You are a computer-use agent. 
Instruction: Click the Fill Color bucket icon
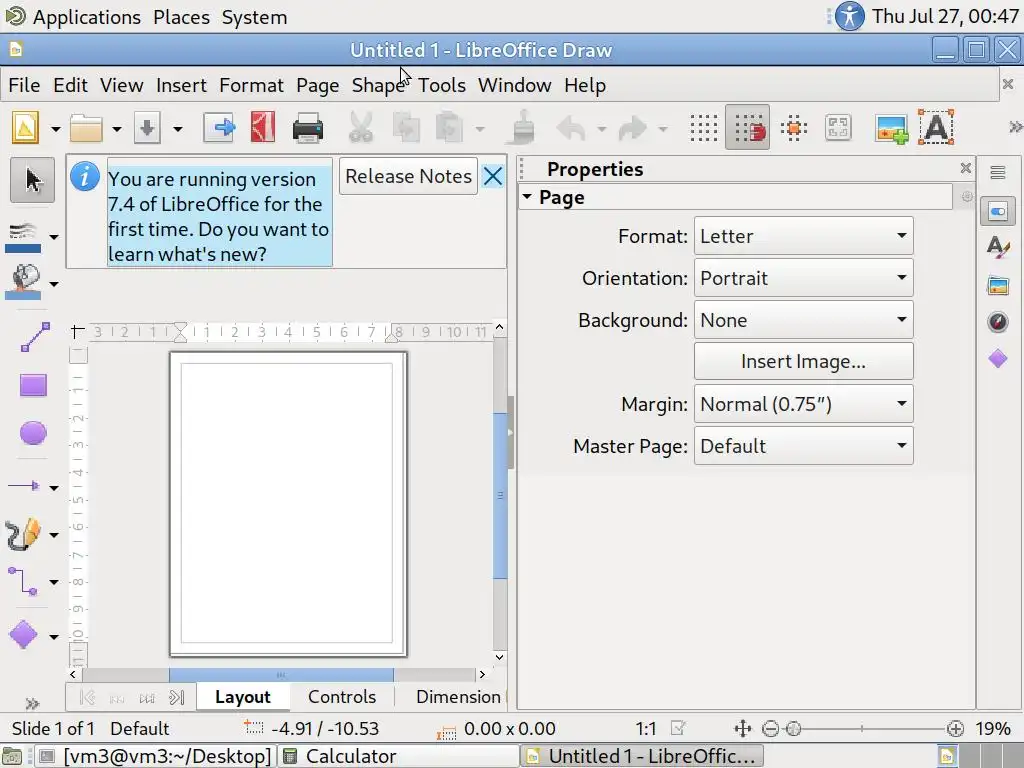(24, 281)
